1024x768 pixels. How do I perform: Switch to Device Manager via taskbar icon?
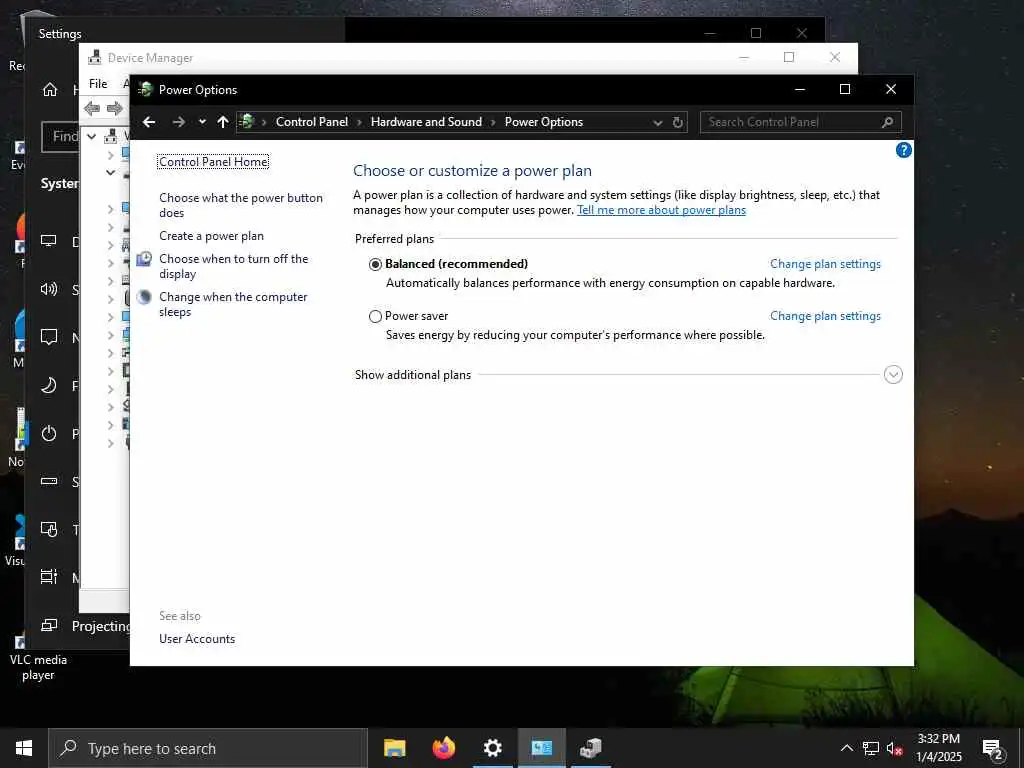590,748
